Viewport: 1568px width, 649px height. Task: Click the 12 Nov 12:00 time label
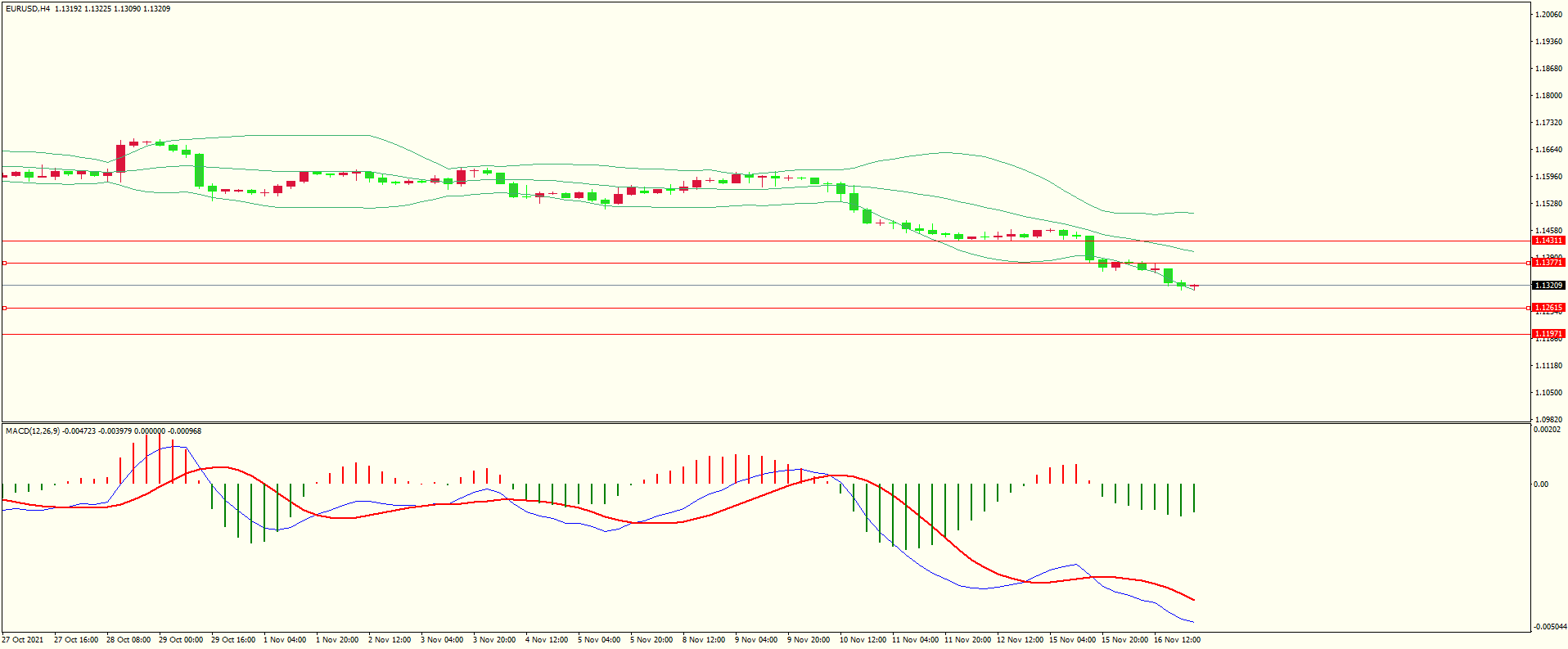coord(1020,640)
